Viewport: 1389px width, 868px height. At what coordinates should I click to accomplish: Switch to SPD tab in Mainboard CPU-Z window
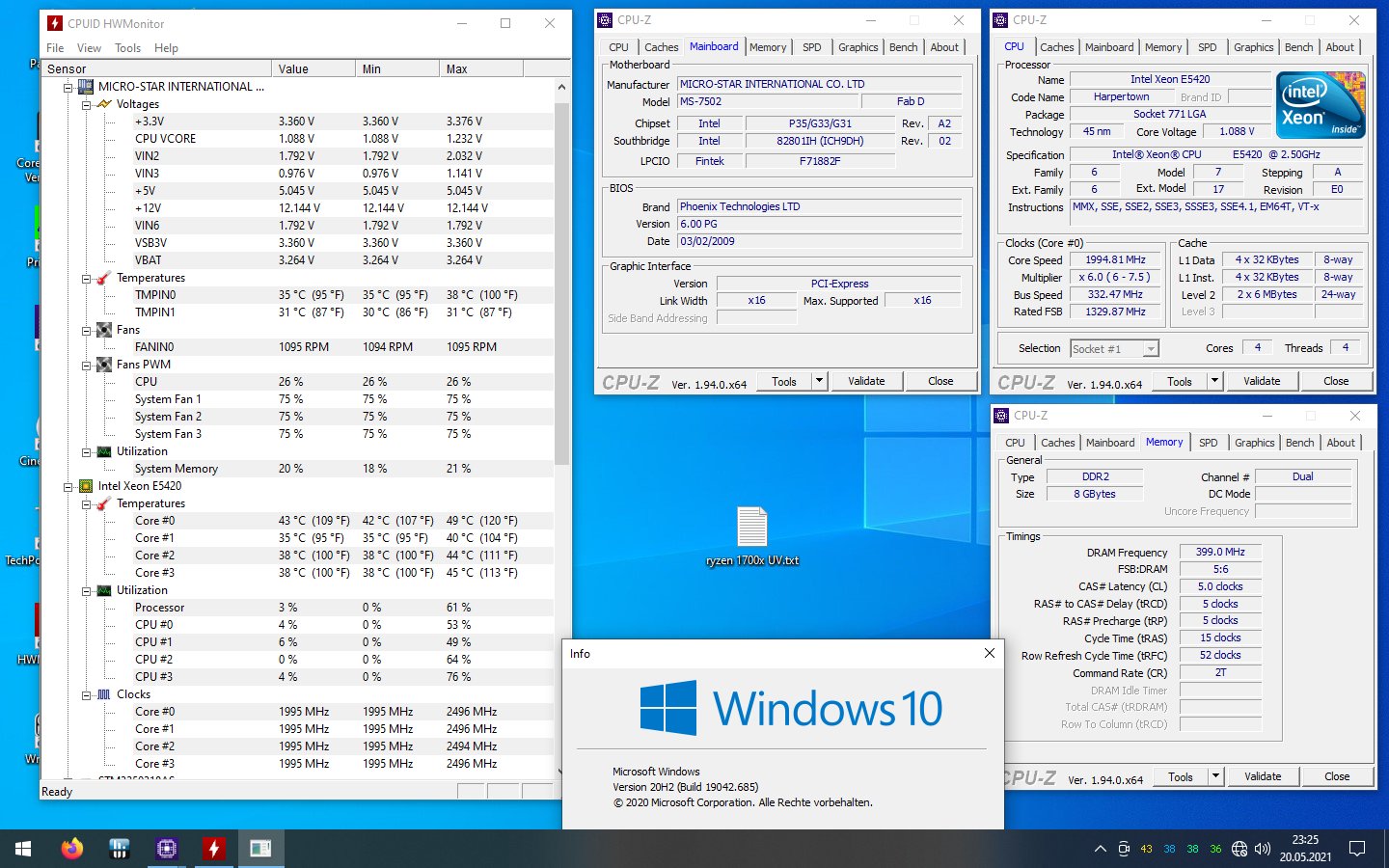(812, 47)
